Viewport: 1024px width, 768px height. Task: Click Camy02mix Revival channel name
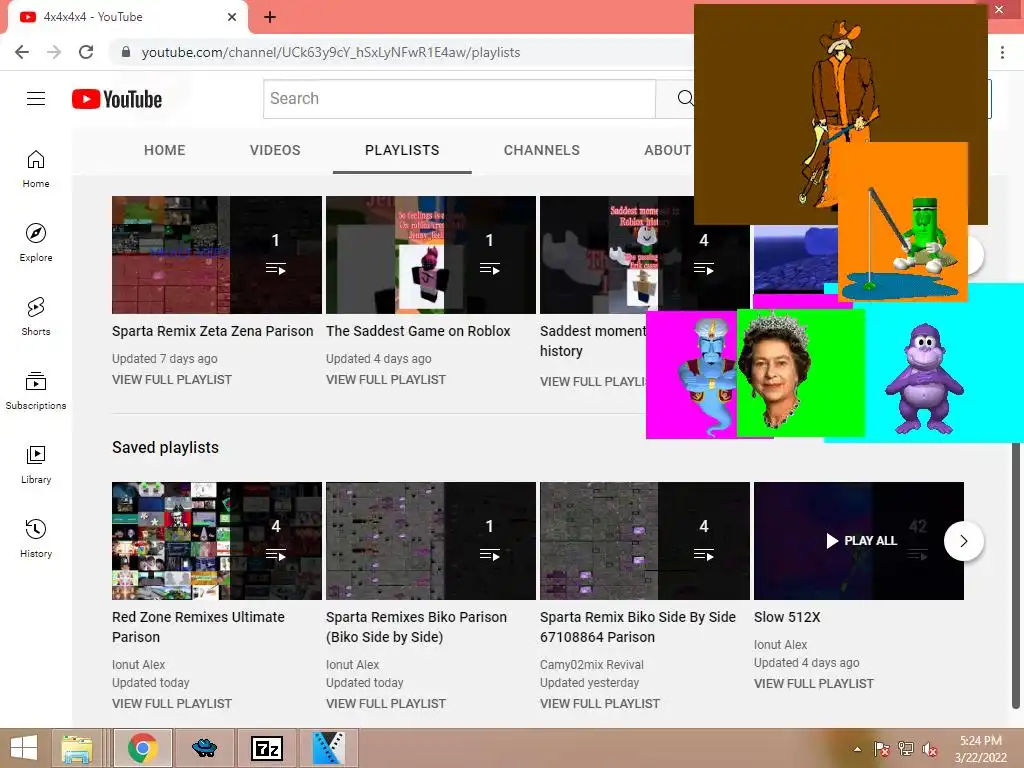[592, 664]
